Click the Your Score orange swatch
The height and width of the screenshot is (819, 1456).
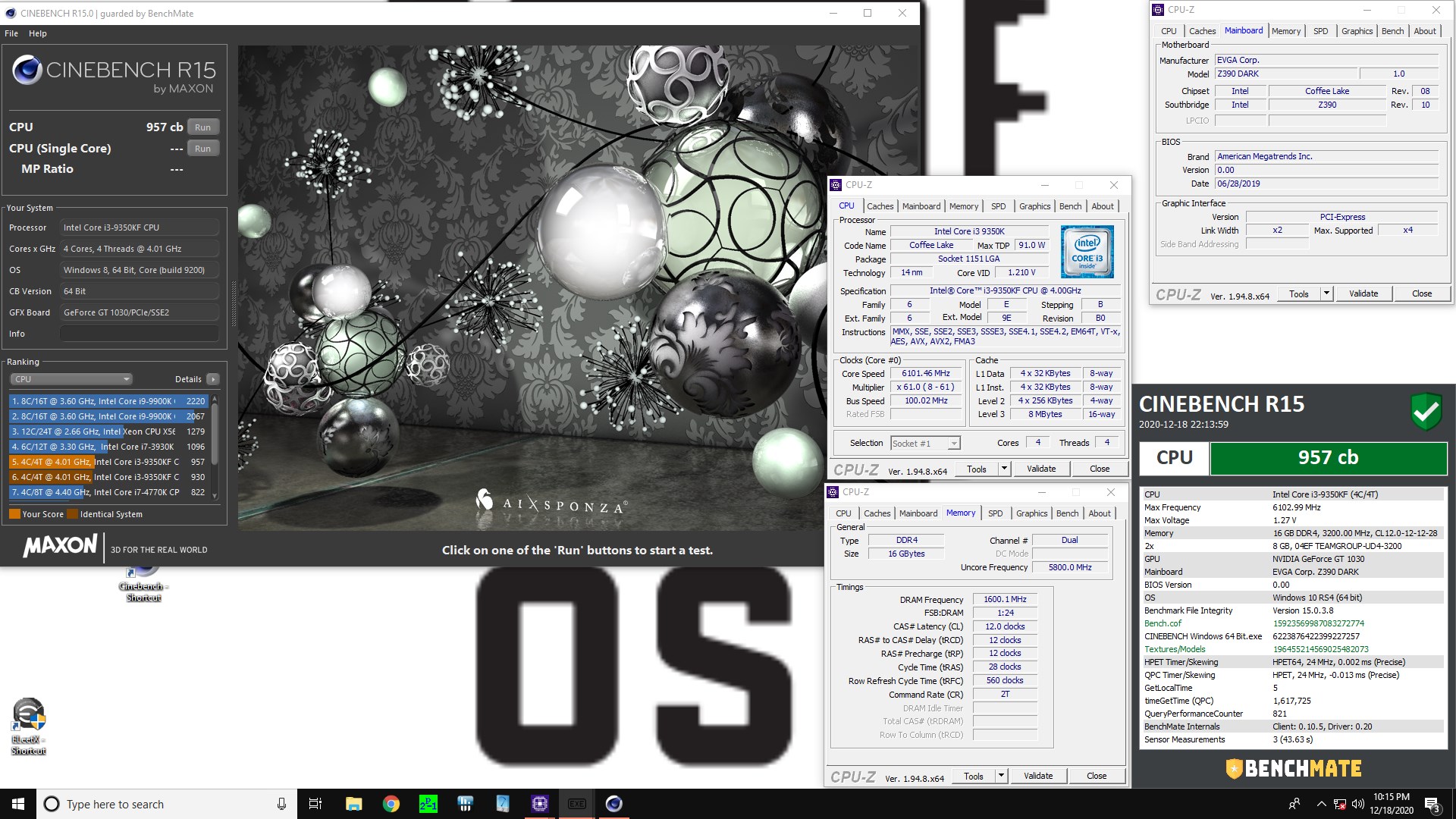coord(14,514)
